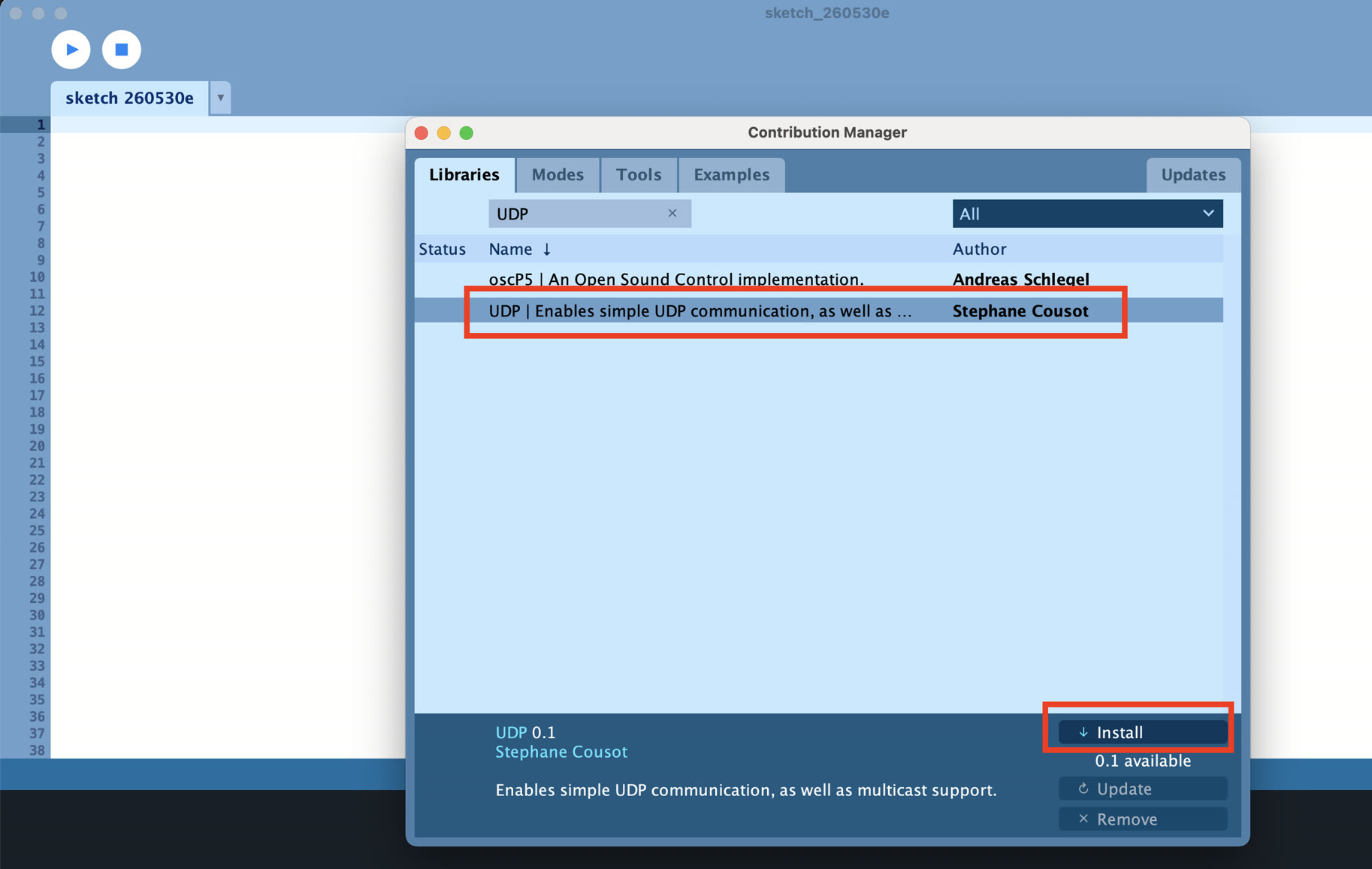Click the Status column header
Image resolution: width=1372 pixels, height=869 pixels.
tap(442, 249)
